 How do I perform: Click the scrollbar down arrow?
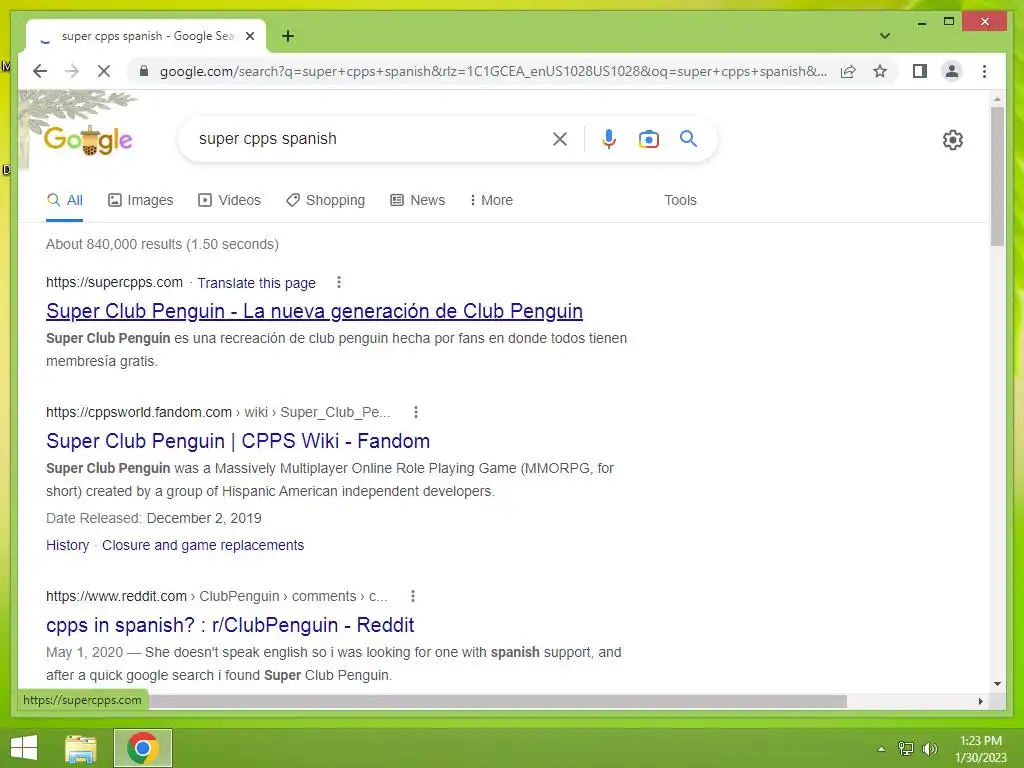[x=997, y=684]
